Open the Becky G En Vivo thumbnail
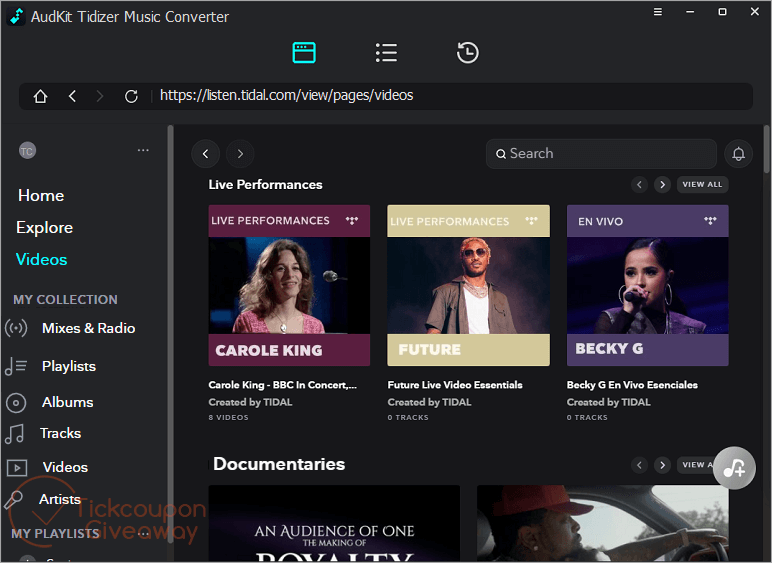The image size is (772, 563). pos(647,285)
